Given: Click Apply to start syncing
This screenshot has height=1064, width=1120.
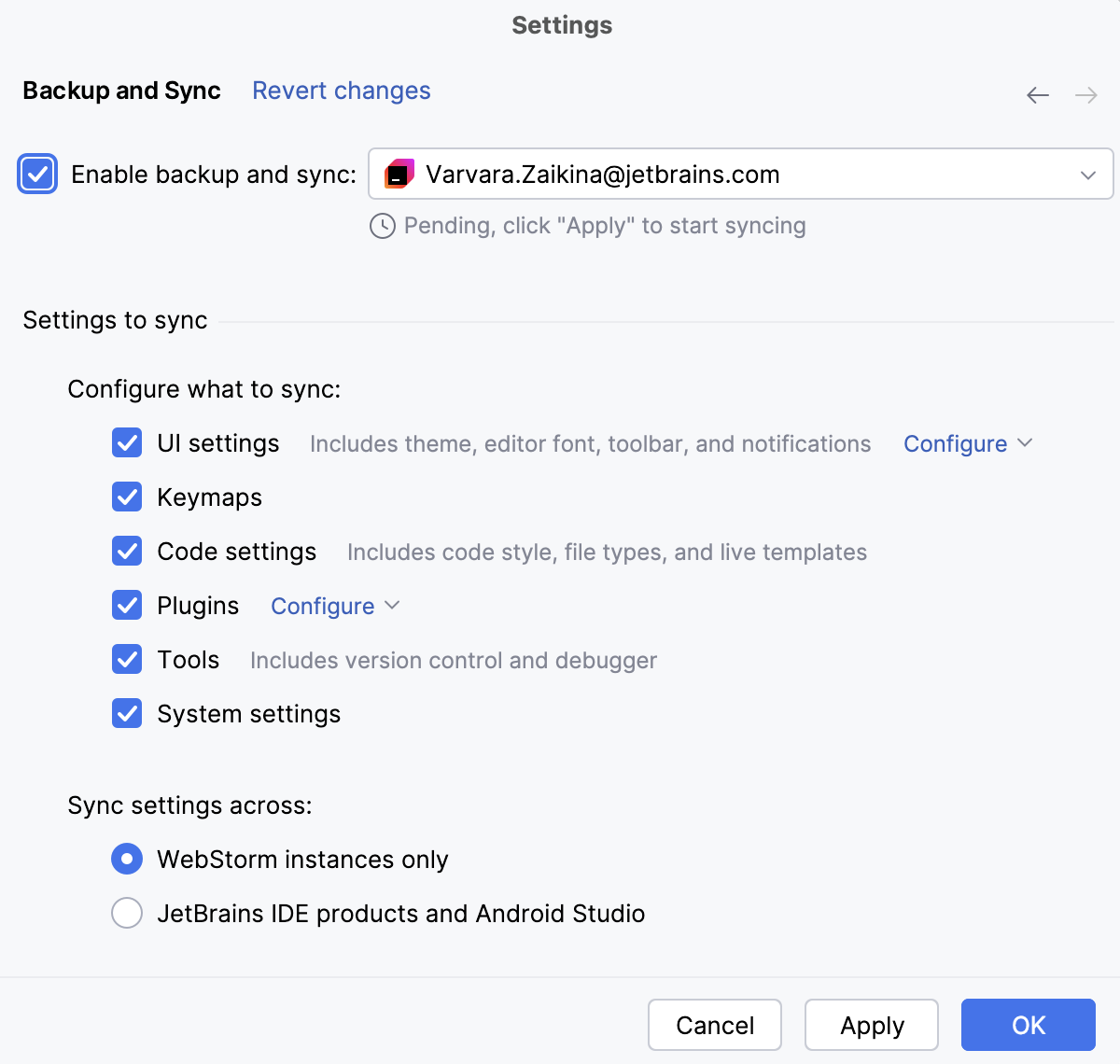Looking at the screenshot, I should click(x=871, y=1025).
